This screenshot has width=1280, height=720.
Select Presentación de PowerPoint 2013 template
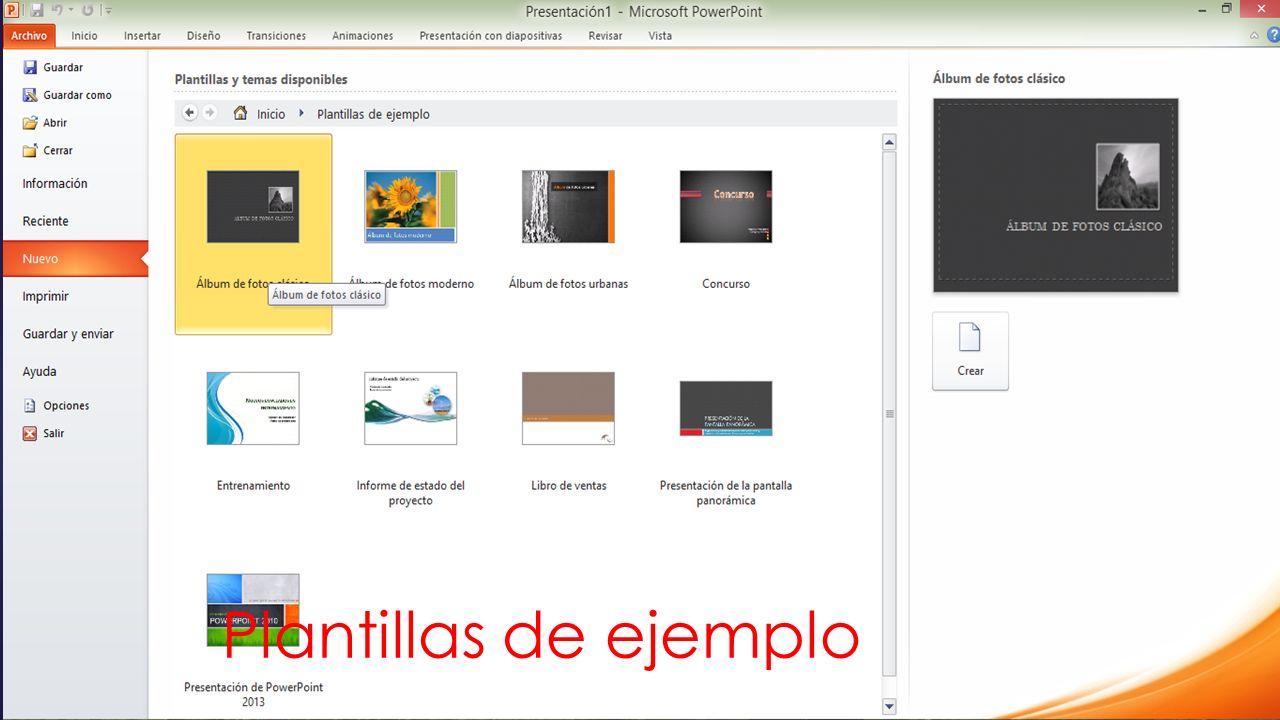pyautogui.click(x=253, y=610)
